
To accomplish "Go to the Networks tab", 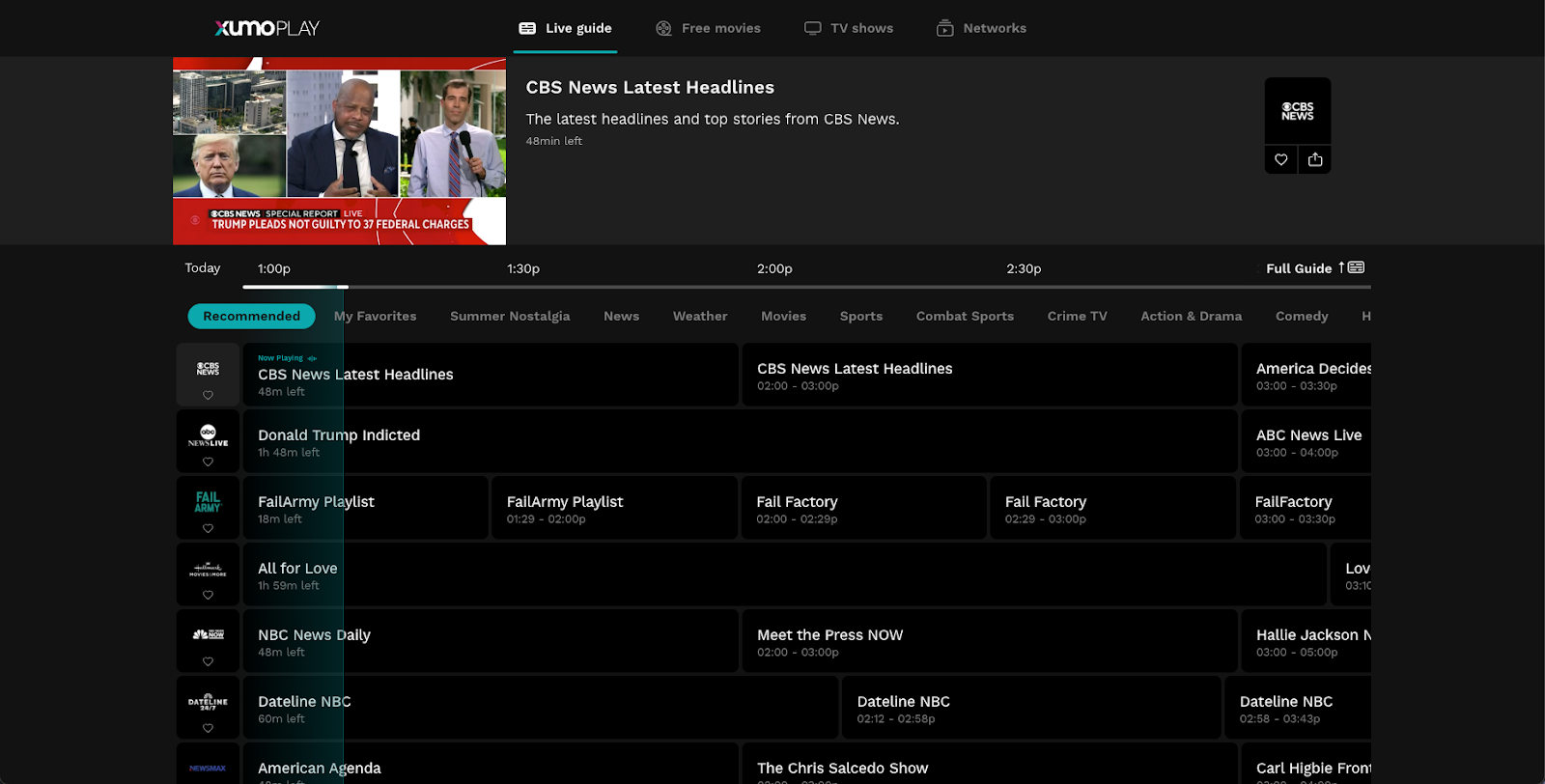I will [981, 28].
